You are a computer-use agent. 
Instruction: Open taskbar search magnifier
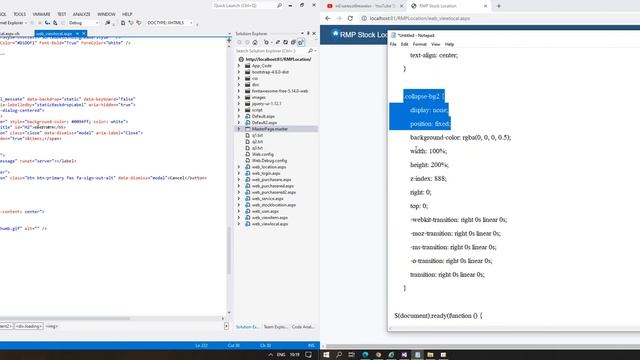click(339, 355)
